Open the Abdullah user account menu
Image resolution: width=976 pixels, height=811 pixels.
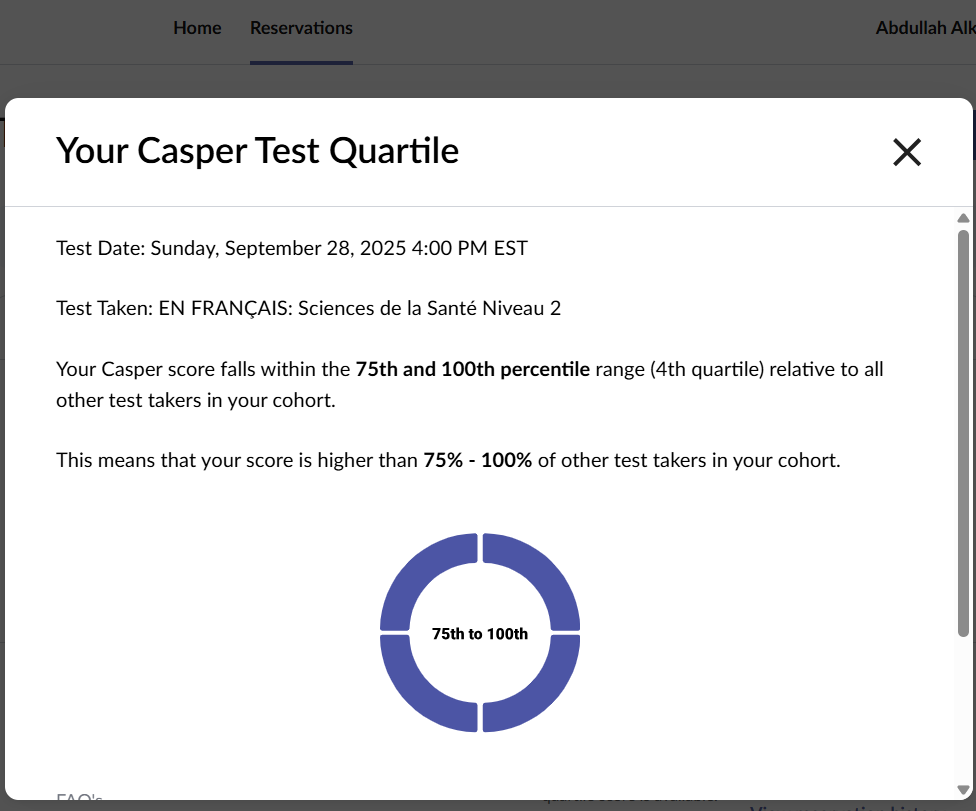click(924, 28)
